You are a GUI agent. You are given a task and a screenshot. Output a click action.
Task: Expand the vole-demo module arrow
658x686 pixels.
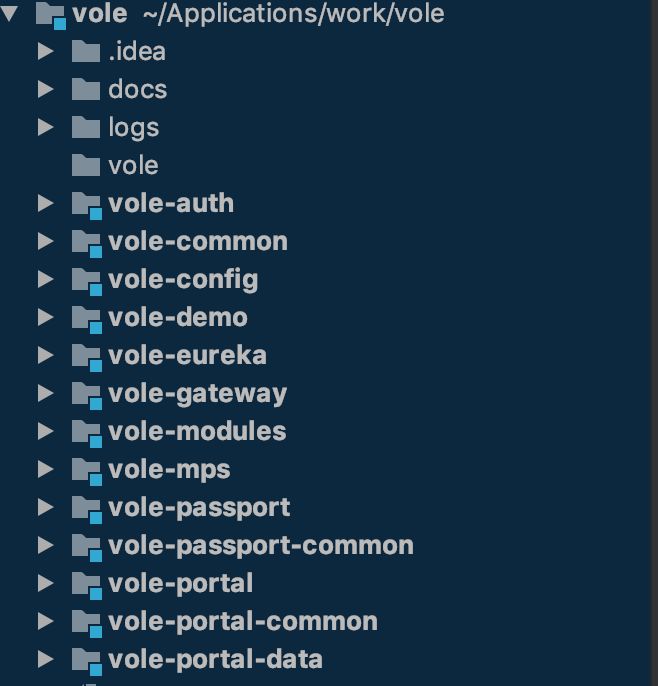pos(45,317)
